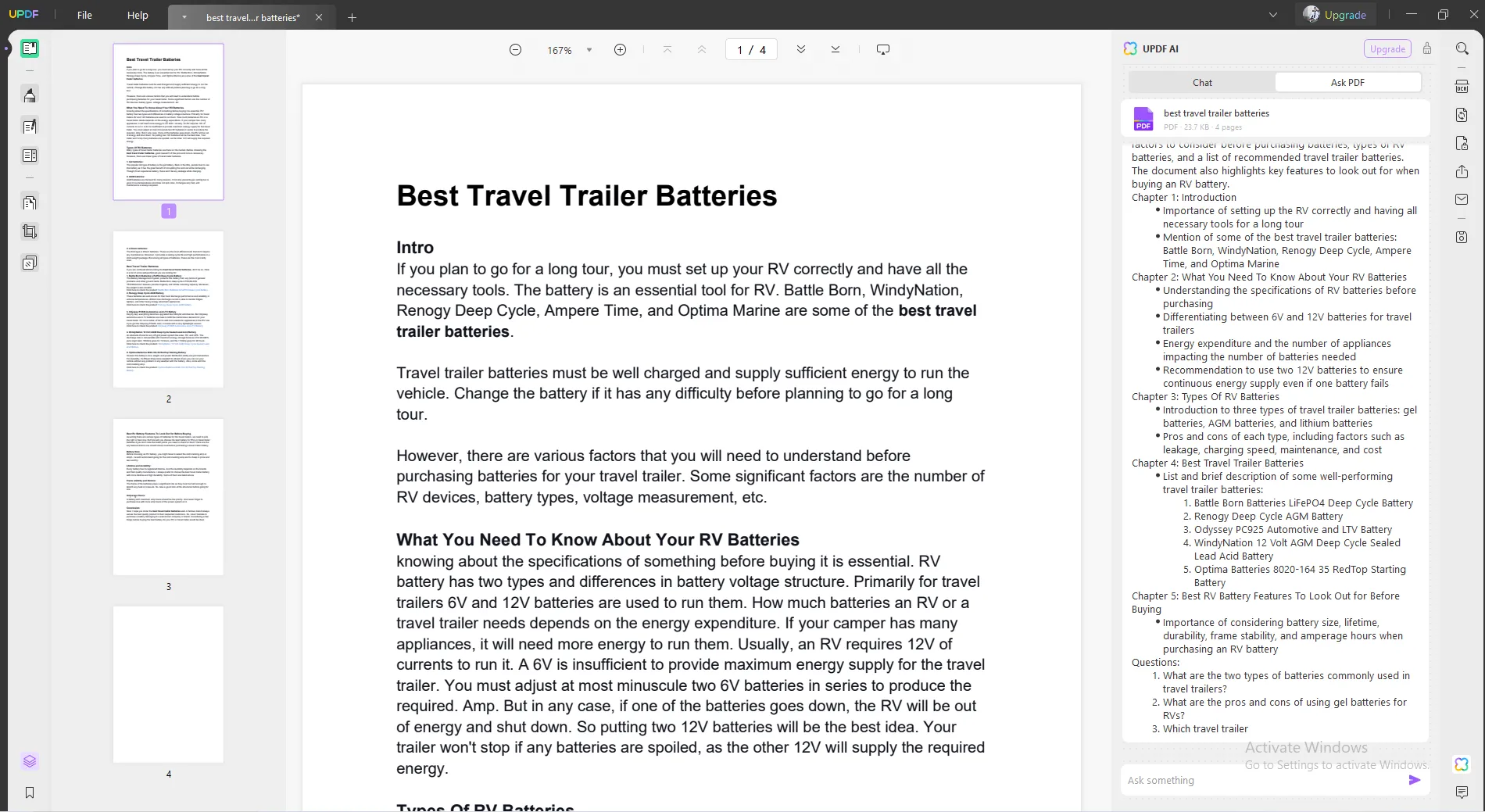Image resolution: width=1485 pixels, height=812 pixels.
Task: Toggle the Layers panel icon
Action: [30, 761]
